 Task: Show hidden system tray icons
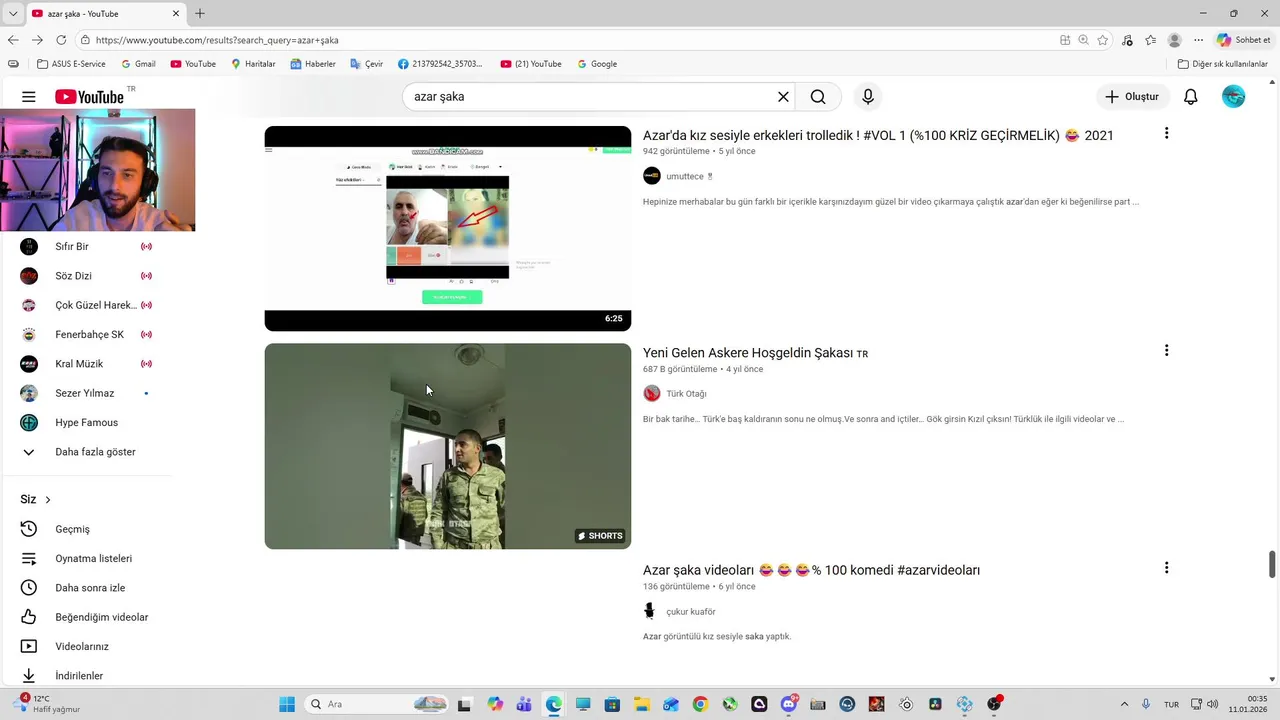click(x=1124, y=704)
